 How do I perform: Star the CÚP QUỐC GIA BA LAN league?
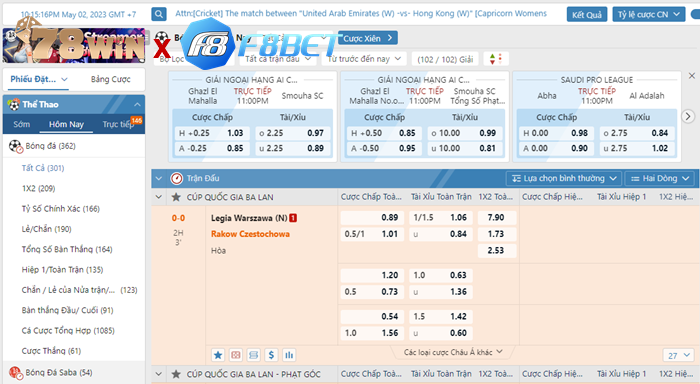pos(176,197)
